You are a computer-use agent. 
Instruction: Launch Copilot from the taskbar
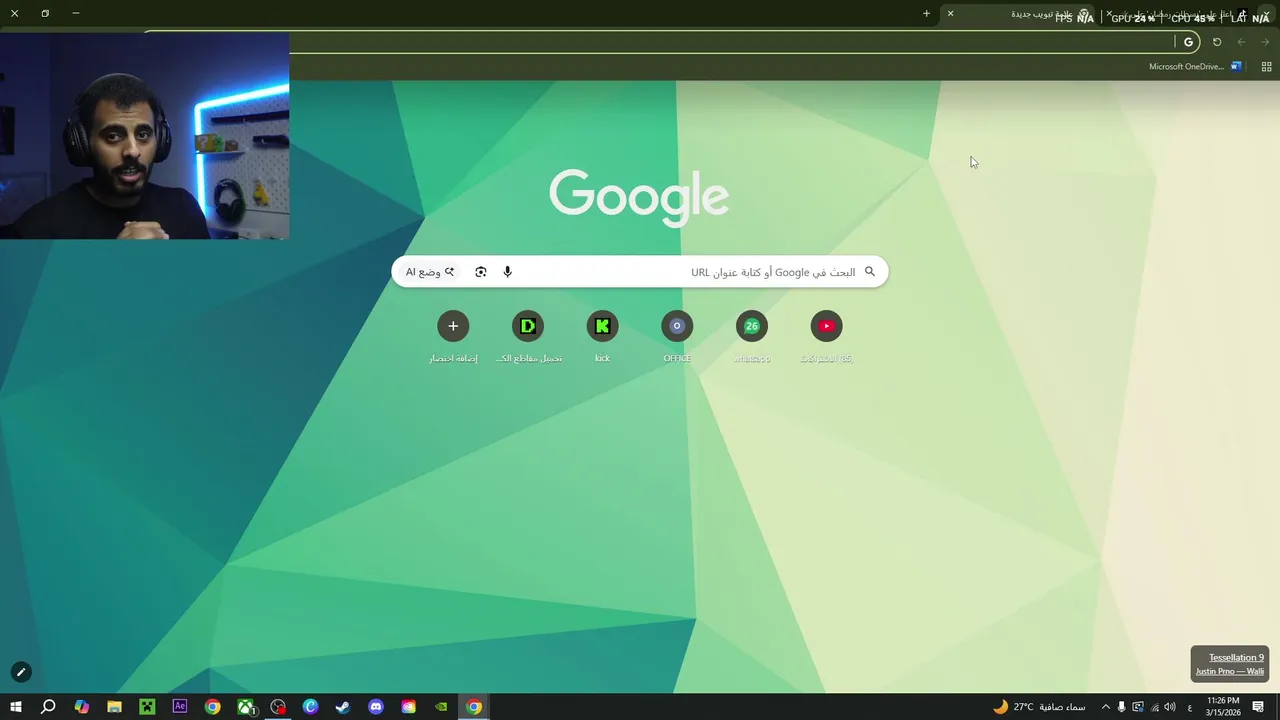tap(81, 707)
